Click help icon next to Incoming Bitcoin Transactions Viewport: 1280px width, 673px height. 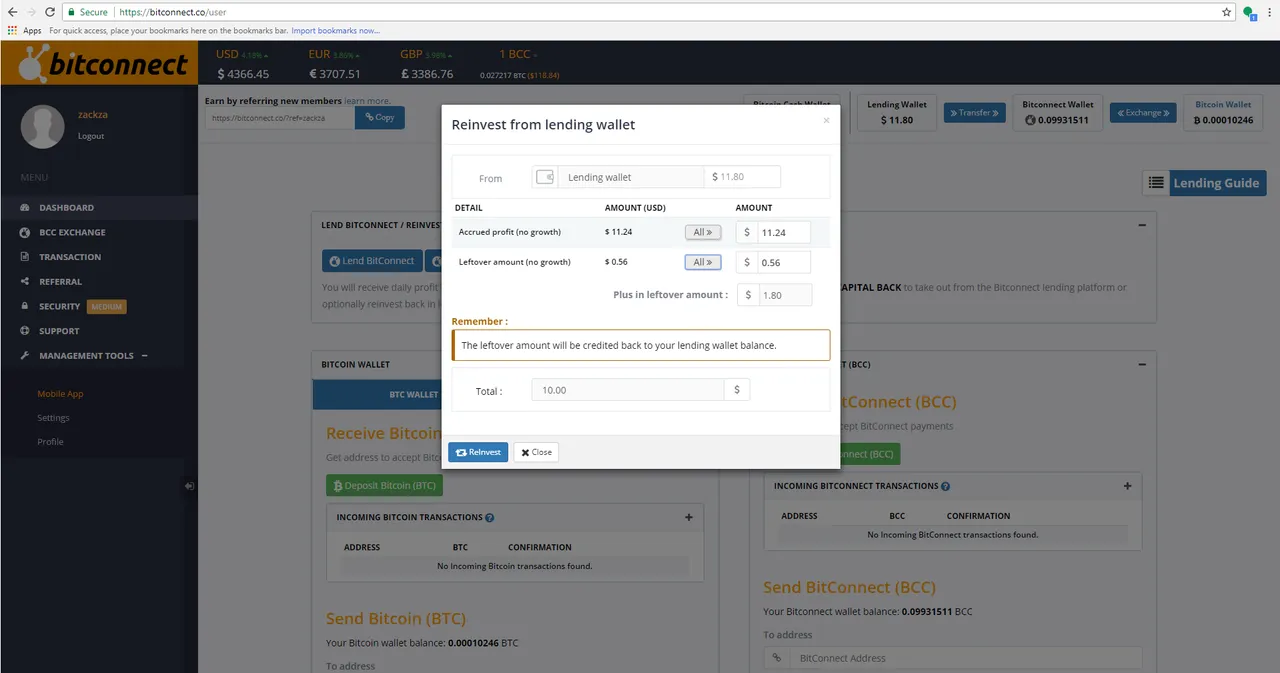point(490,518)
